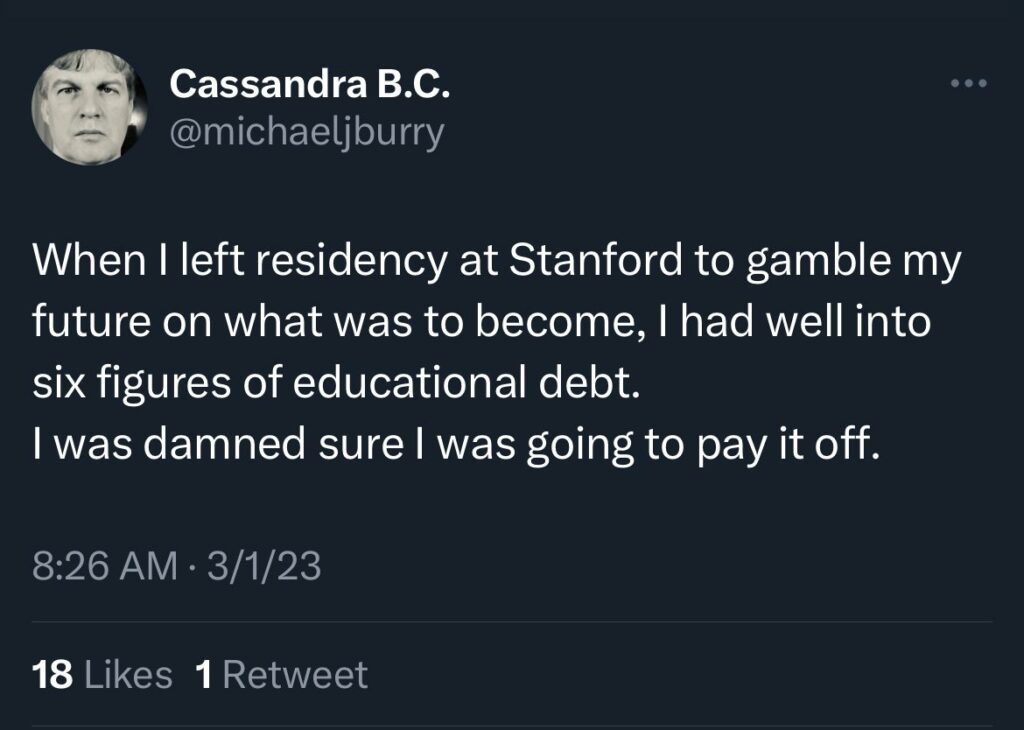Image resolution: width=1024 pixels, height=730 pixels.
Task: Click the @michaeljburry handle
Action: (x=307, y=133)
